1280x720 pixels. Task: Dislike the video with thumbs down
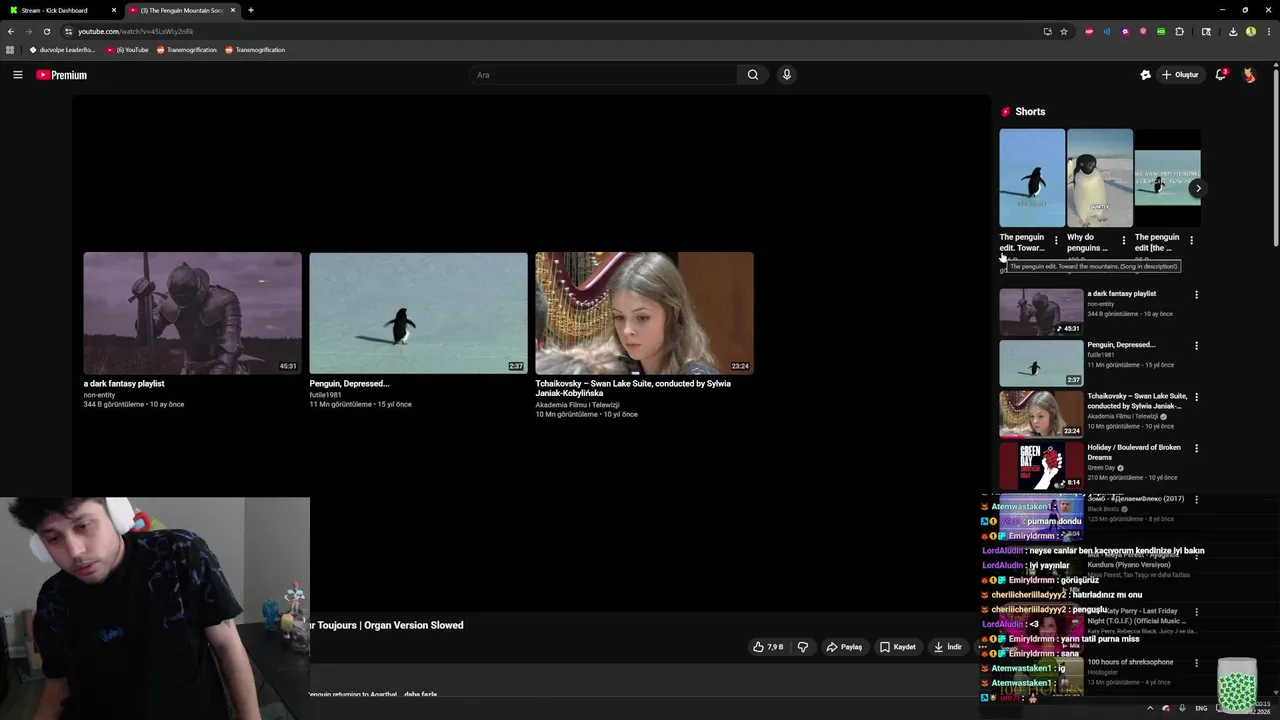(x=803, y=647)
